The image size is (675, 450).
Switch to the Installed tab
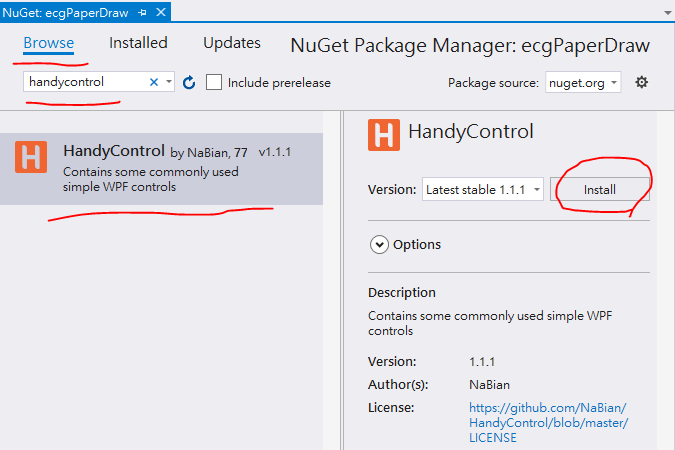pos(138,43)
